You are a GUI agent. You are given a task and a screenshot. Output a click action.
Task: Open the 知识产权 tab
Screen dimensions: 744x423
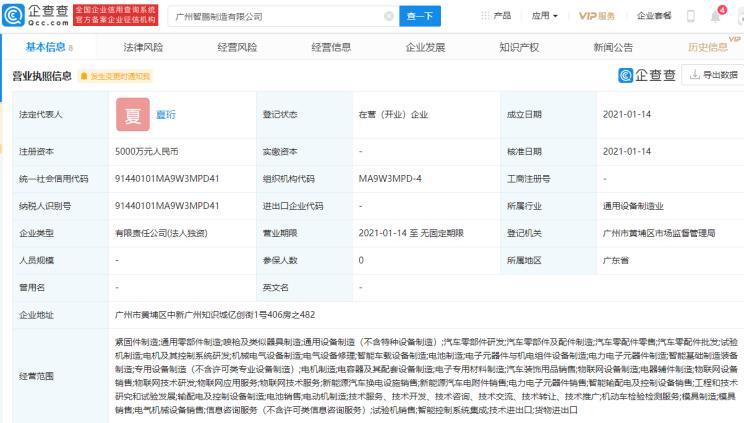[x=519, y=47]
